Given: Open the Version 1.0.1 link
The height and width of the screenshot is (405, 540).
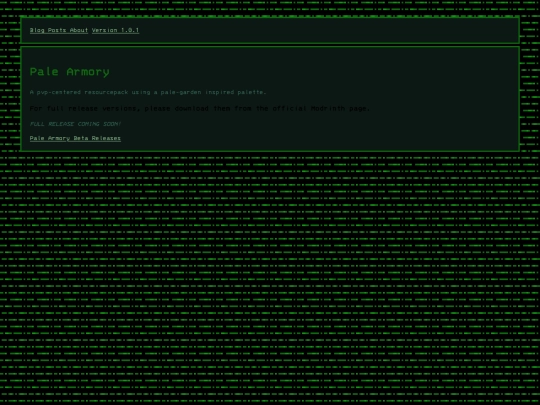Looking at the screenshot, I should pyautogui.click(x=115, y=30).
